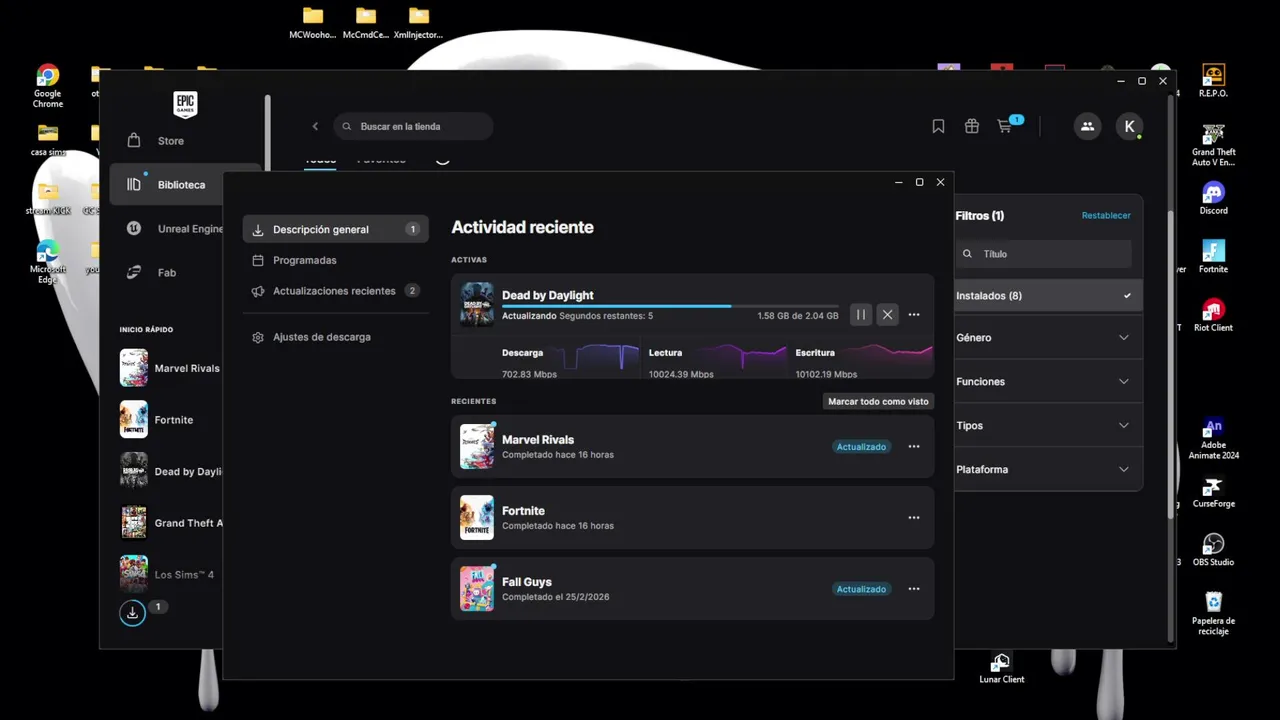Open Store in Epic sidebar
Image resolution: width=1280 pixels, height=720 pixels.
point(170,141)
